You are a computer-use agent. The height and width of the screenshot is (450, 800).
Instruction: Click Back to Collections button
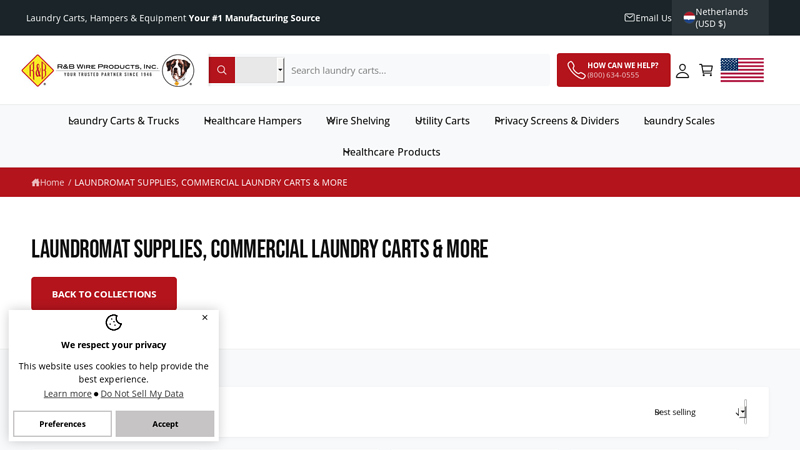(x=104, y=294)
